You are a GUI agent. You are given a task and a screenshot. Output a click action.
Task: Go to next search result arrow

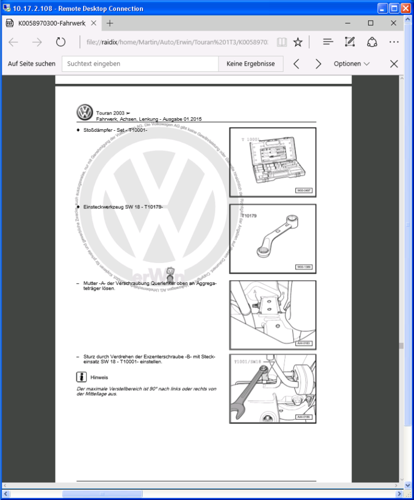click(x=318, y=64)
